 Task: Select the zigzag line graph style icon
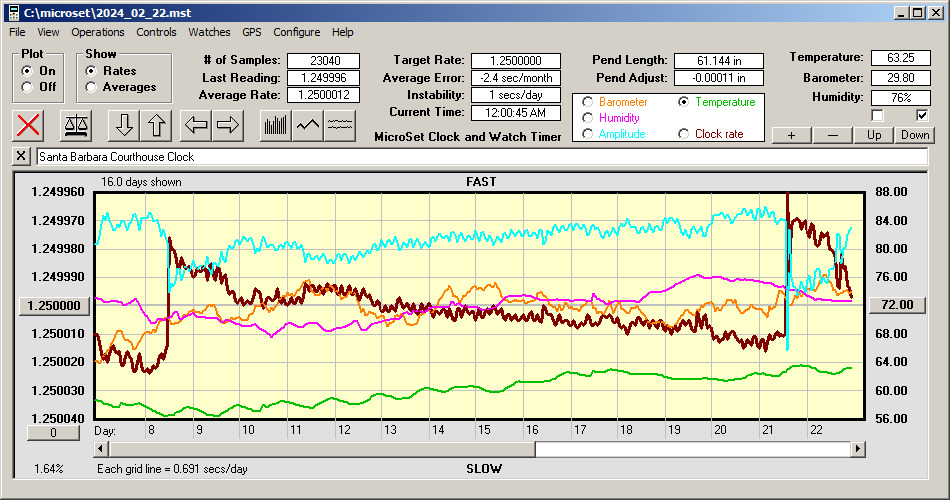point(308,125)
